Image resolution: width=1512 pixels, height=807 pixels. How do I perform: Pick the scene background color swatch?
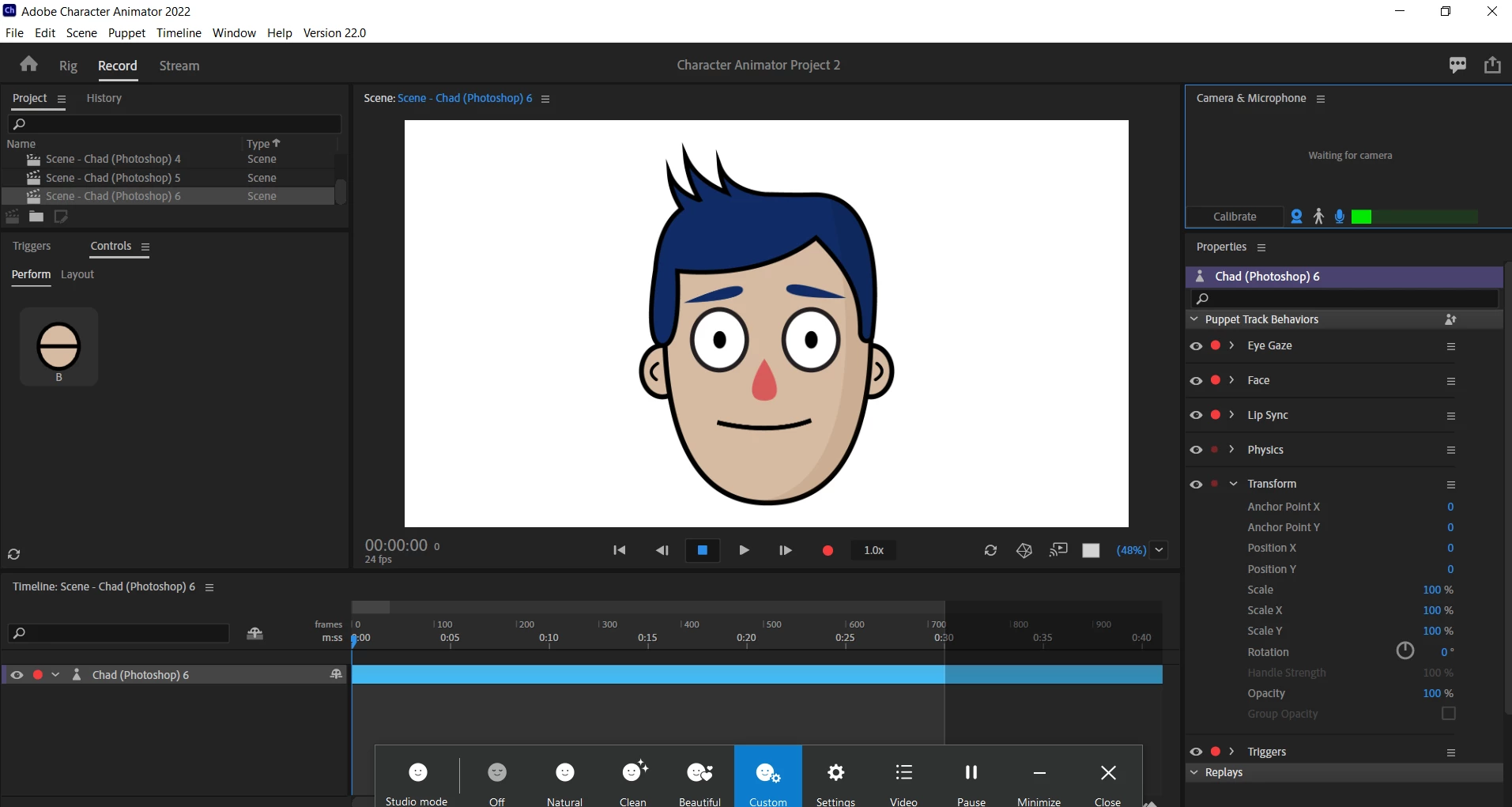click(1091, 550)
